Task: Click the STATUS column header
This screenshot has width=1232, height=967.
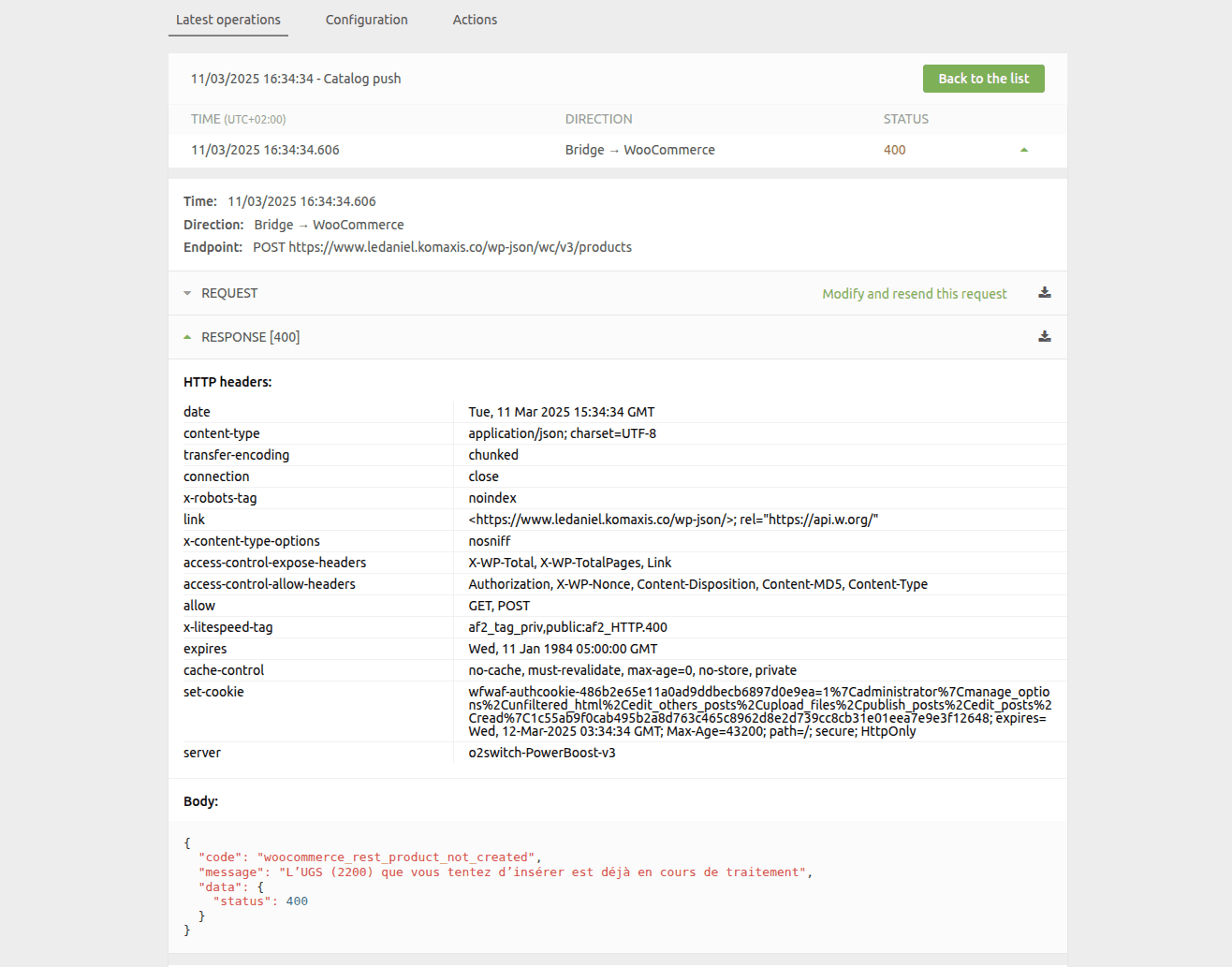Action: tap(905, 119)
